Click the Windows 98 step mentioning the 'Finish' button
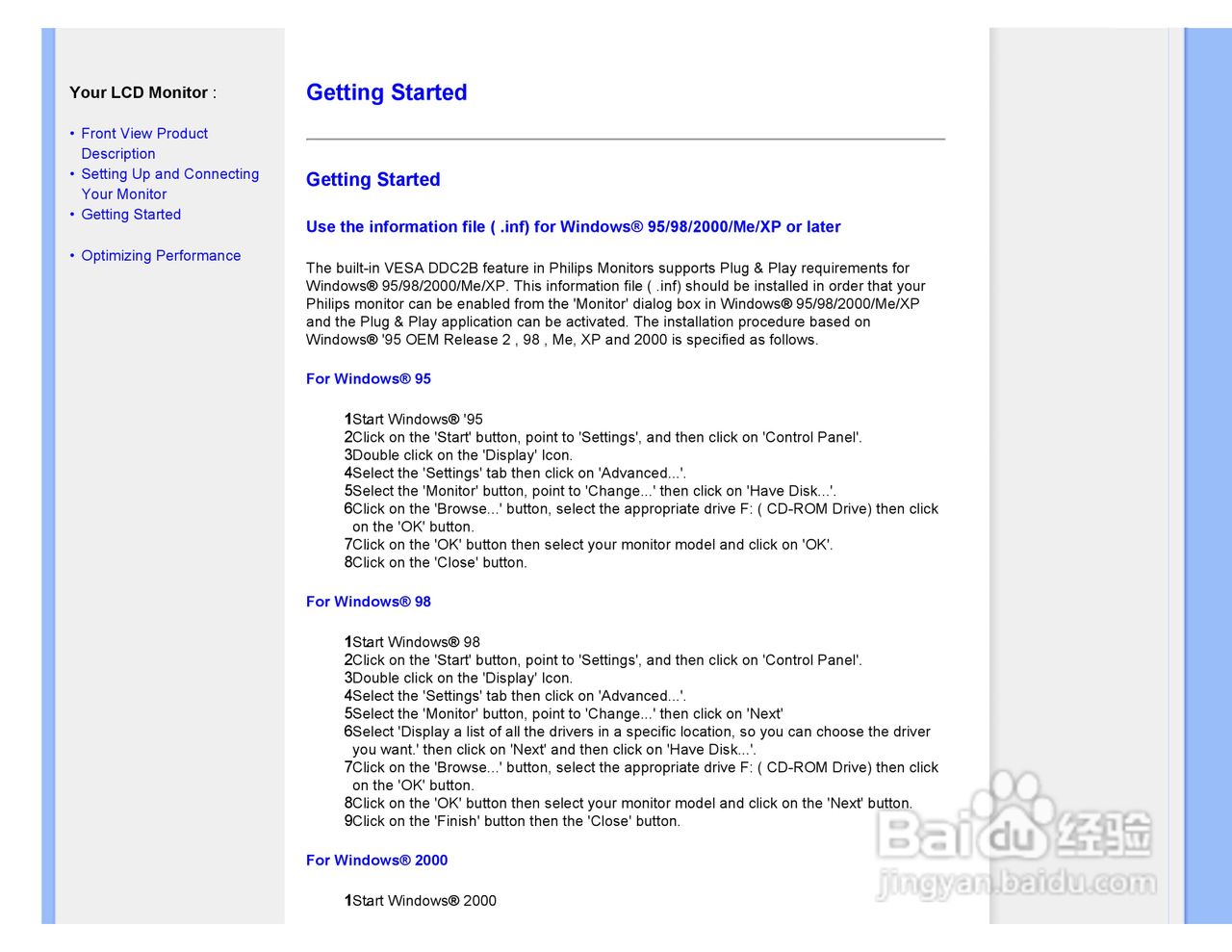Screen dimensions: 1232x952 coord(516,822)
